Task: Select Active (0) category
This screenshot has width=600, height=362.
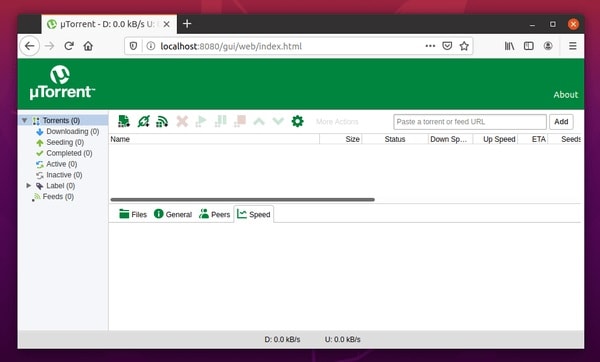Action: 62,164
